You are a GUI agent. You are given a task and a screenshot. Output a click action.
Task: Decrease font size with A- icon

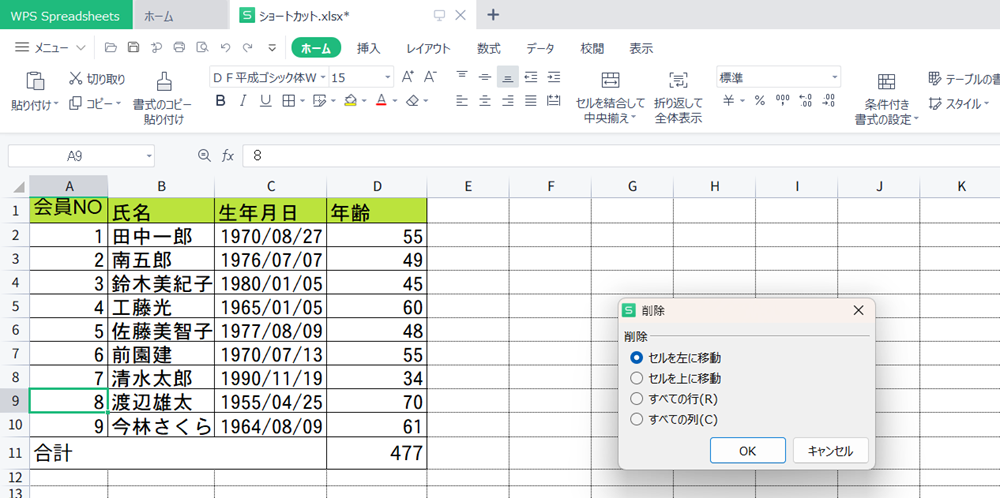(x=430, y=77)
